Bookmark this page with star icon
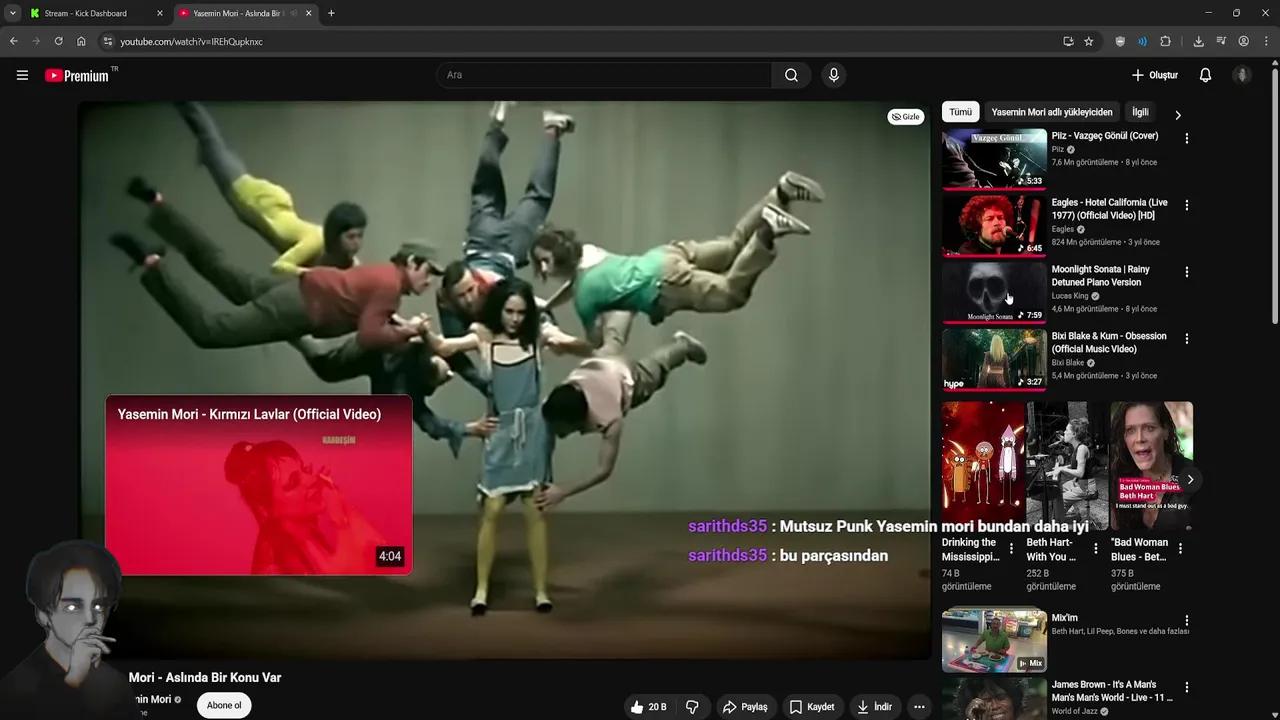 pyautogui.click(x=1089, y=41)
